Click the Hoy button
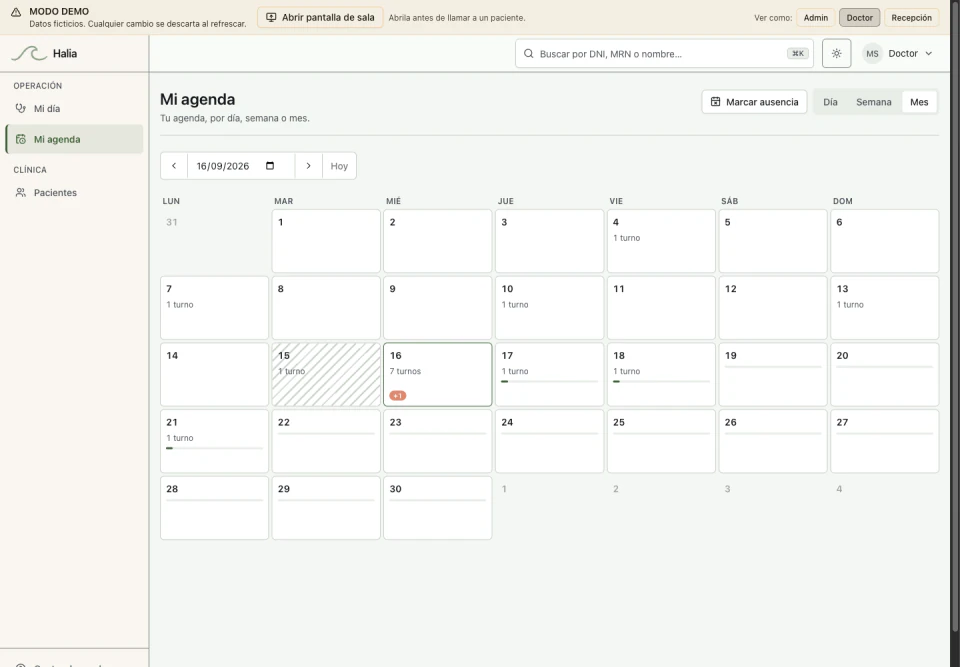The image size is (960, 667). coord(339,166)
